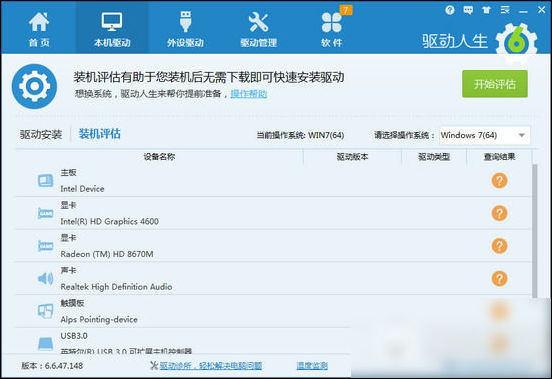This screenshot has height=379, width=552.
Task: Select Realtek High Definition Audio text
Action: pos(116,287)
